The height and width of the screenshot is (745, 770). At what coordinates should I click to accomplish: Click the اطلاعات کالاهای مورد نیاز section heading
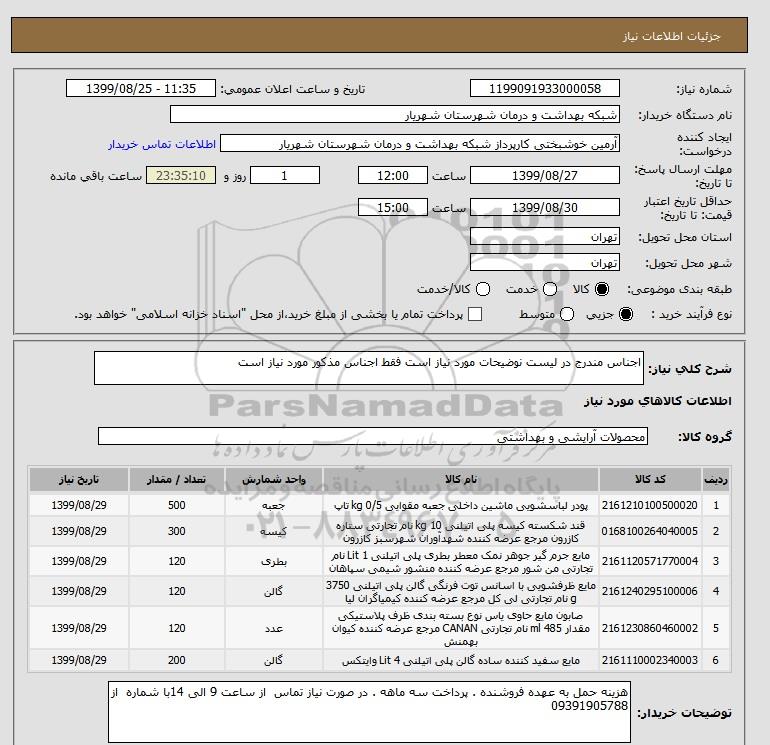pos(658,401)
